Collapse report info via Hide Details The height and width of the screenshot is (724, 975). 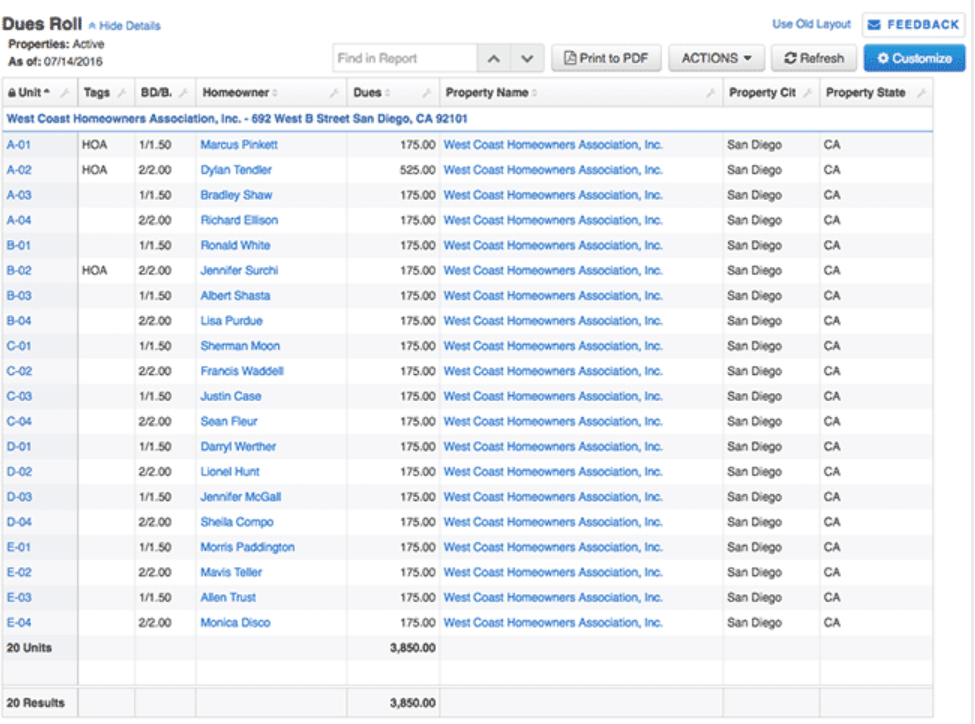click(x=124, y=25)
